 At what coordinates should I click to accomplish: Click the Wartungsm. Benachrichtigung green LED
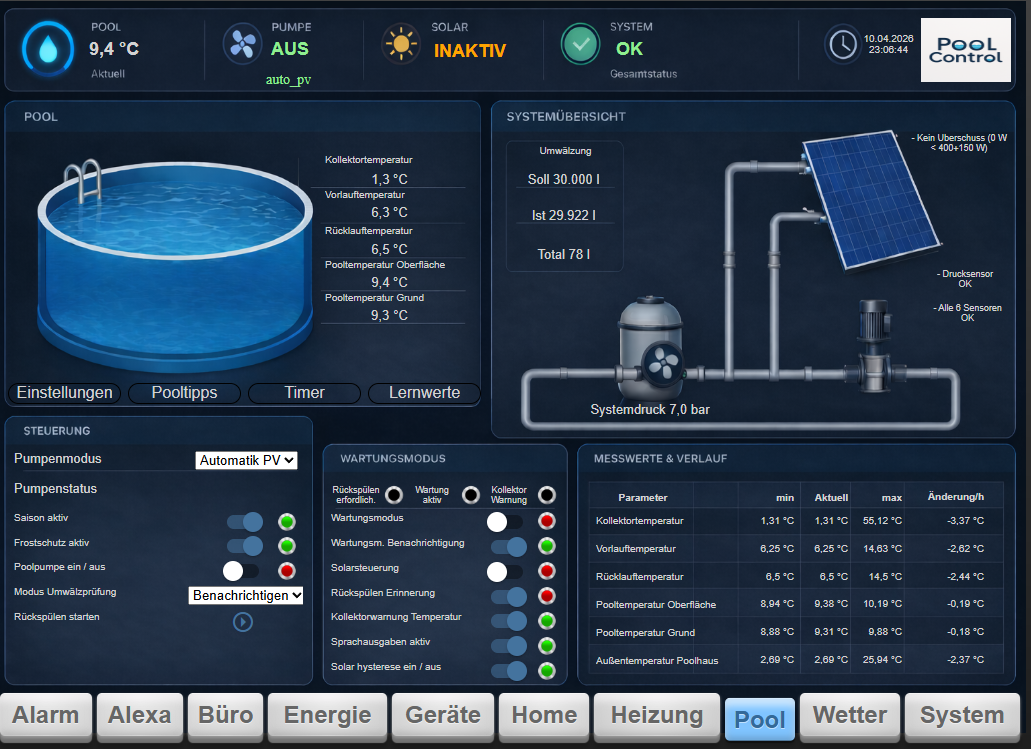(546, 546)
